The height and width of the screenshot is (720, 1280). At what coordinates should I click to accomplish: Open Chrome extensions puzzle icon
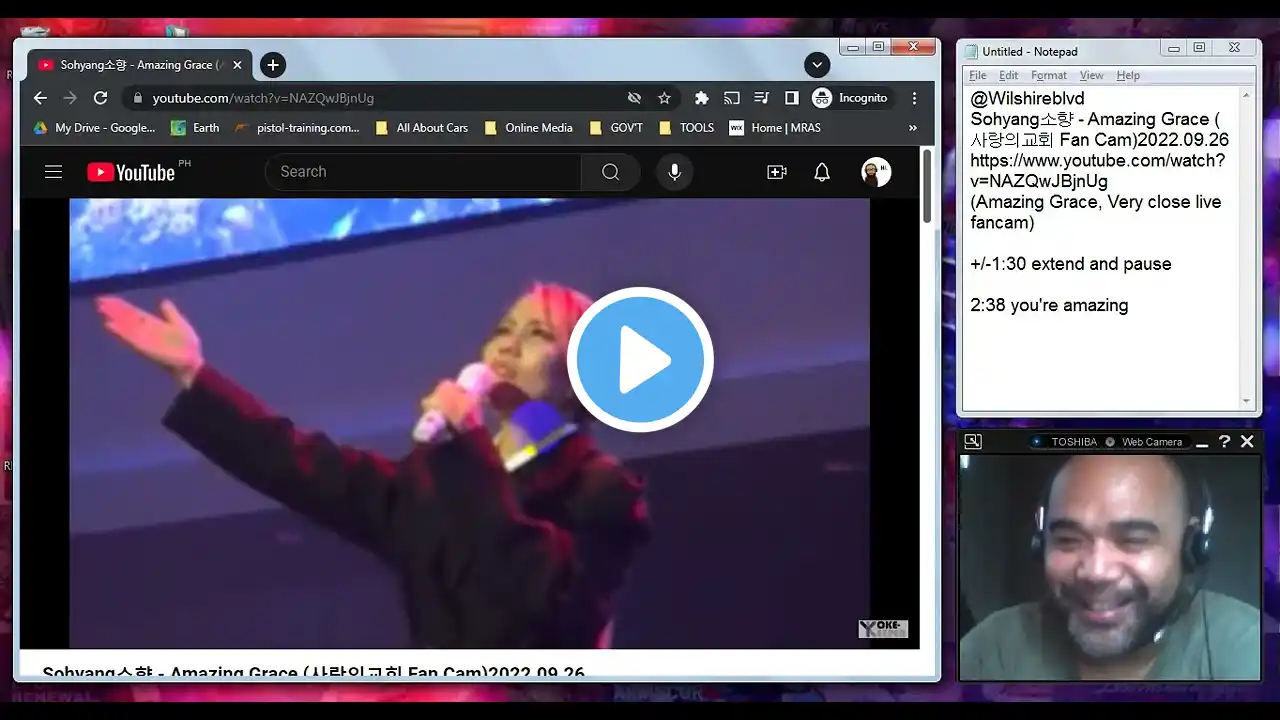[x=702, y=98]
